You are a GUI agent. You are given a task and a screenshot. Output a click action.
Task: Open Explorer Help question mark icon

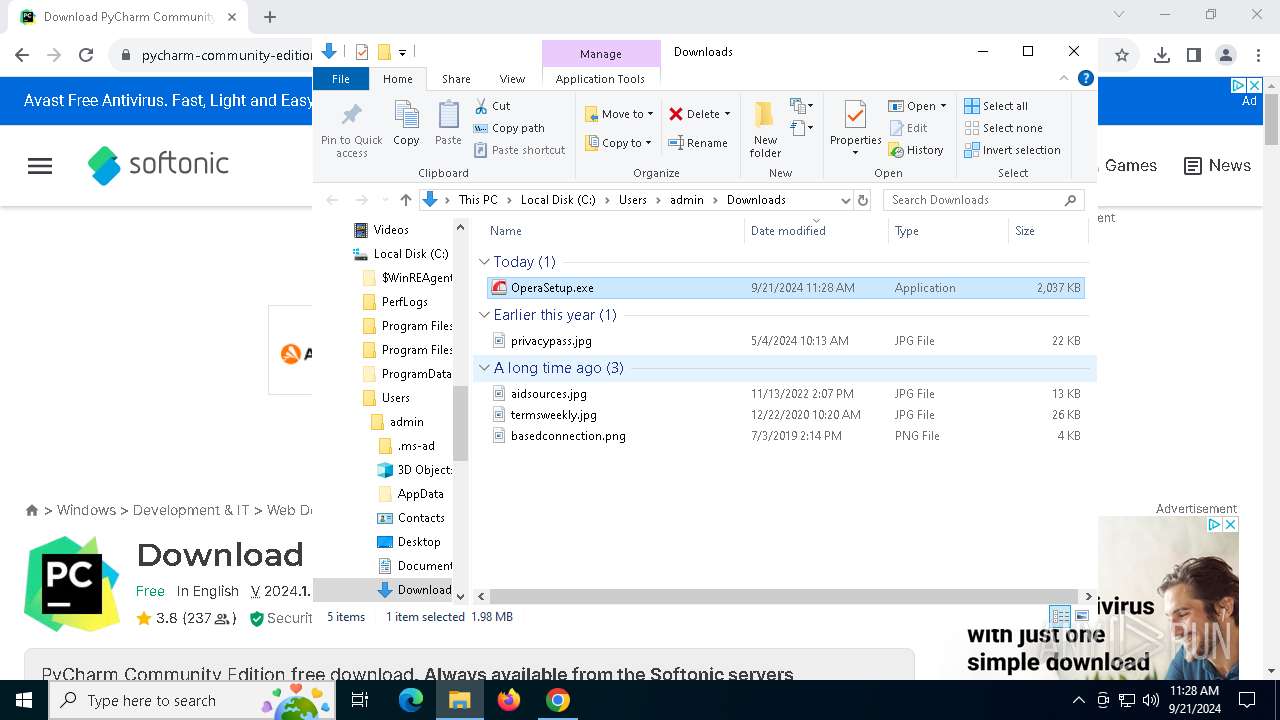pyautogui.click(x=1086, y=78)
